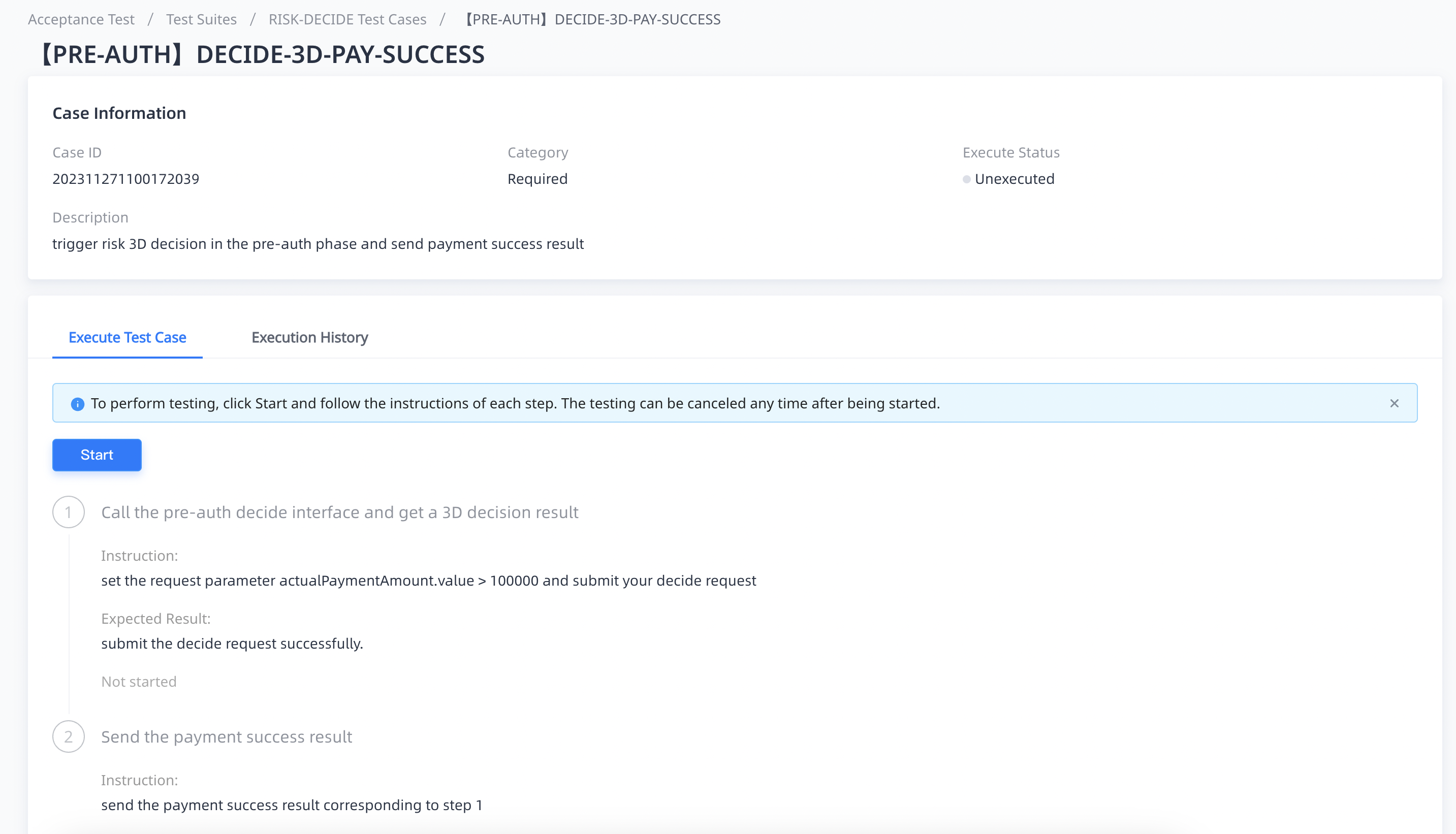The height and width of the screenshot is (834, 1456).
Task: Click the step 2 circle indicator
Action: tap(68, 736)
